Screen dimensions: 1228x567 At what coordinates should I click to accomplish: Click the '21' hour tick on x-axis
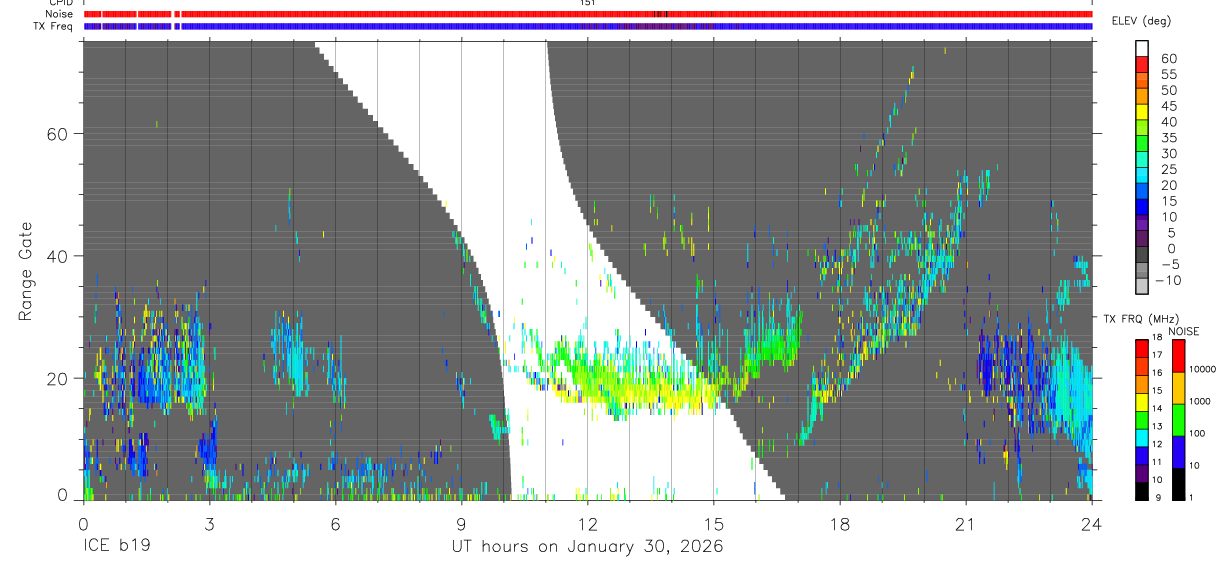click(965, 523)
